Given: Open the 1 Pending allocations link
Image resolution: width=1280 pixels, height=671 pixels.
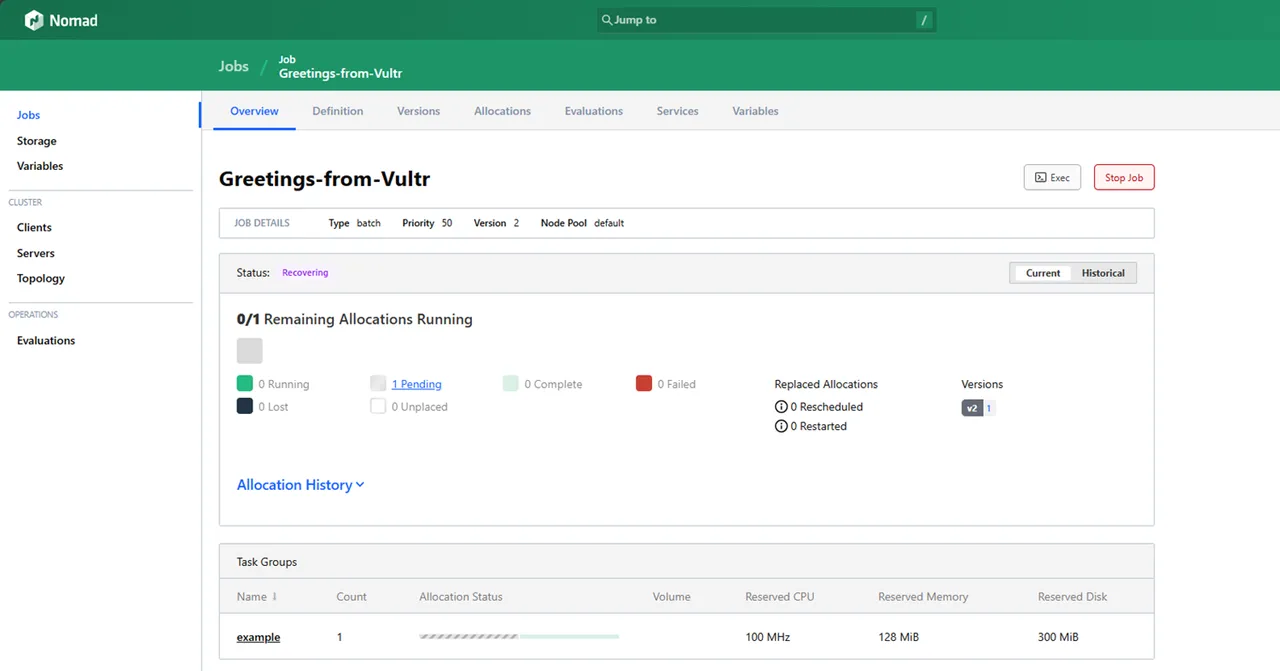Looking at the screenshot, I should tap(416, 384).
